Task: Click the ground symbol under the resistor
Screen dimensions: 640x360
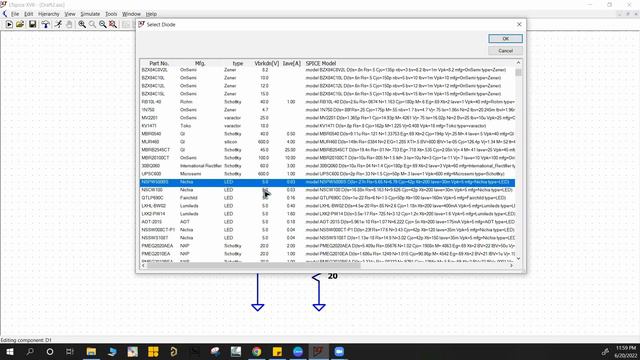Action: [319, 307]
